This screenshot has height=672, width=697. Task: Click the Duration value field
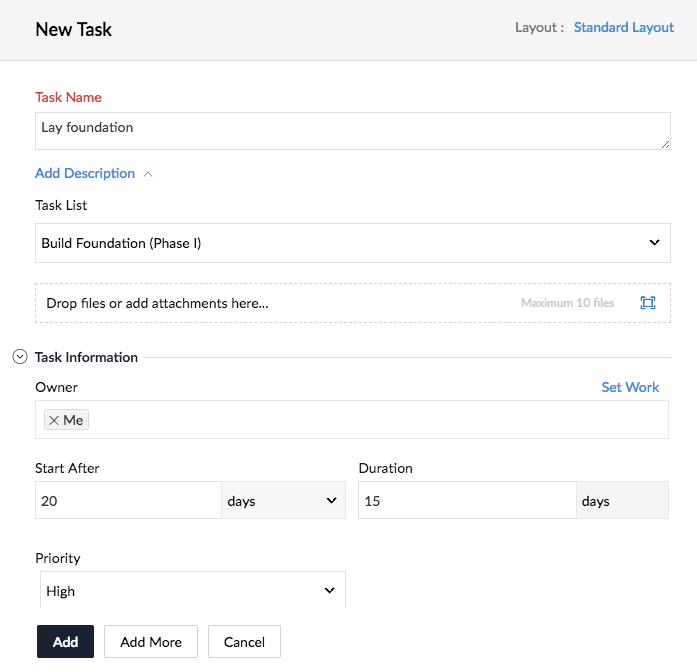[x=467, y=501]
